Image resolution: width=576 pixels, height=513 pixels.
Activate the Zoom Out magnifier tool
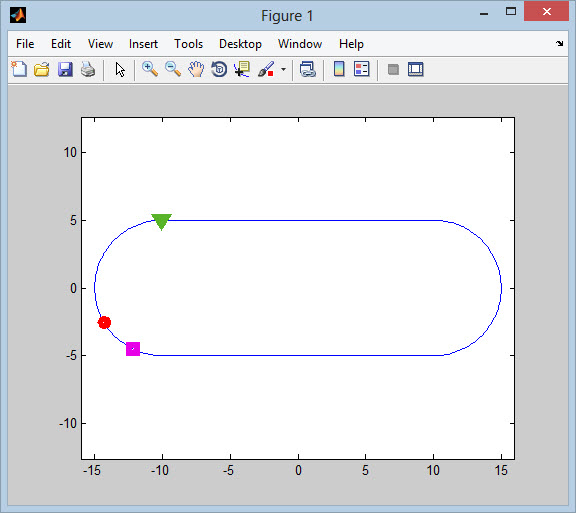pyautogui.click(x=173, y=69)
